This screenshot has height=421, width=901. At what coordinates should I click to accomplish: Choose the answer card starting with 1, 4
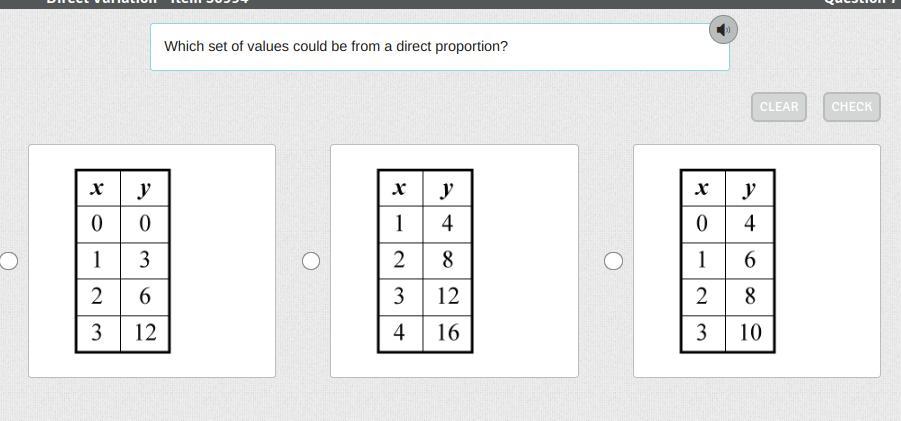point(454,261)
